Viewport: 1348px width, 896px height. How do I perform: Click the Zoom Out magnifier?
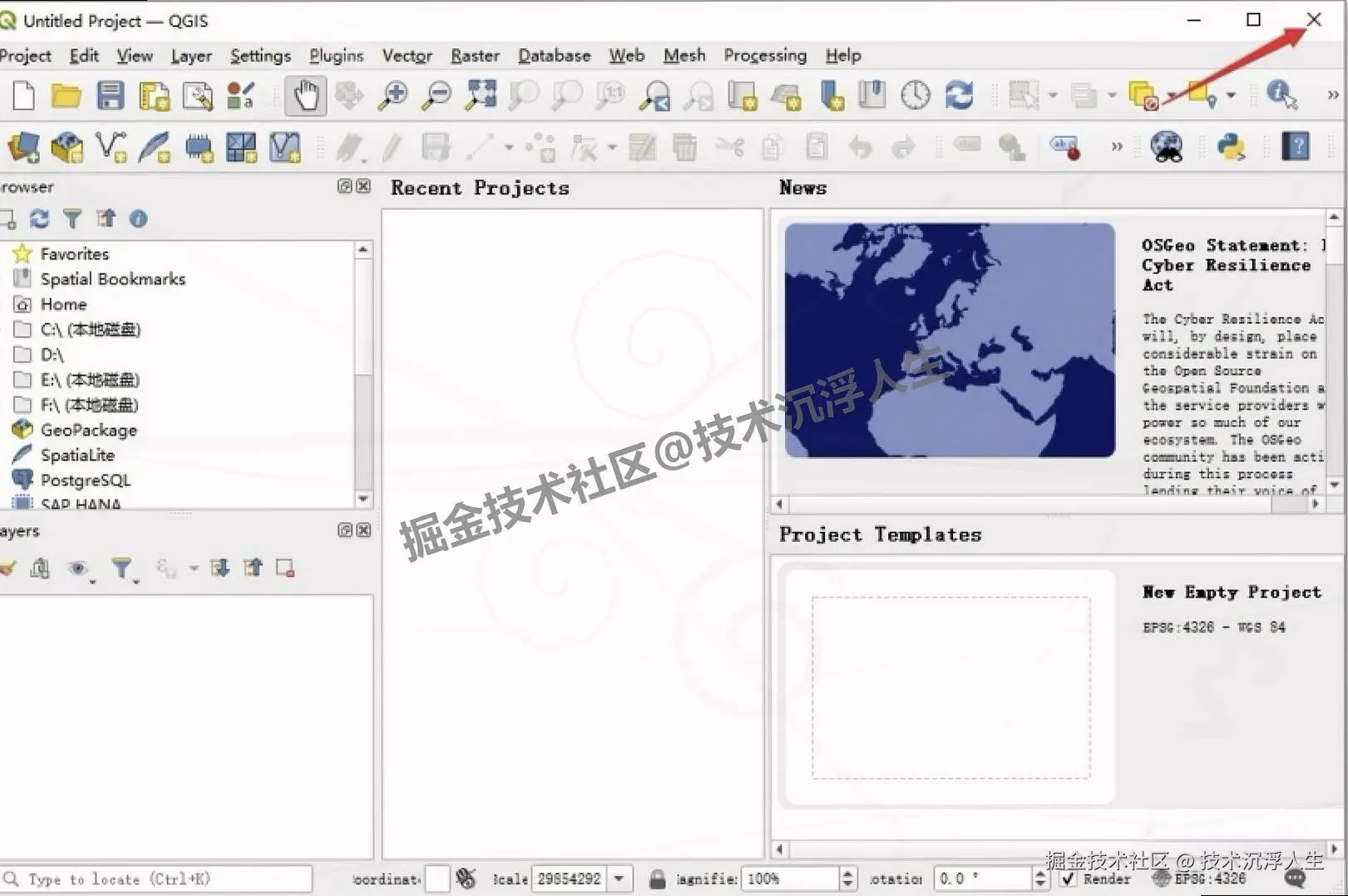pyautogui.click(x=436, y=96)
